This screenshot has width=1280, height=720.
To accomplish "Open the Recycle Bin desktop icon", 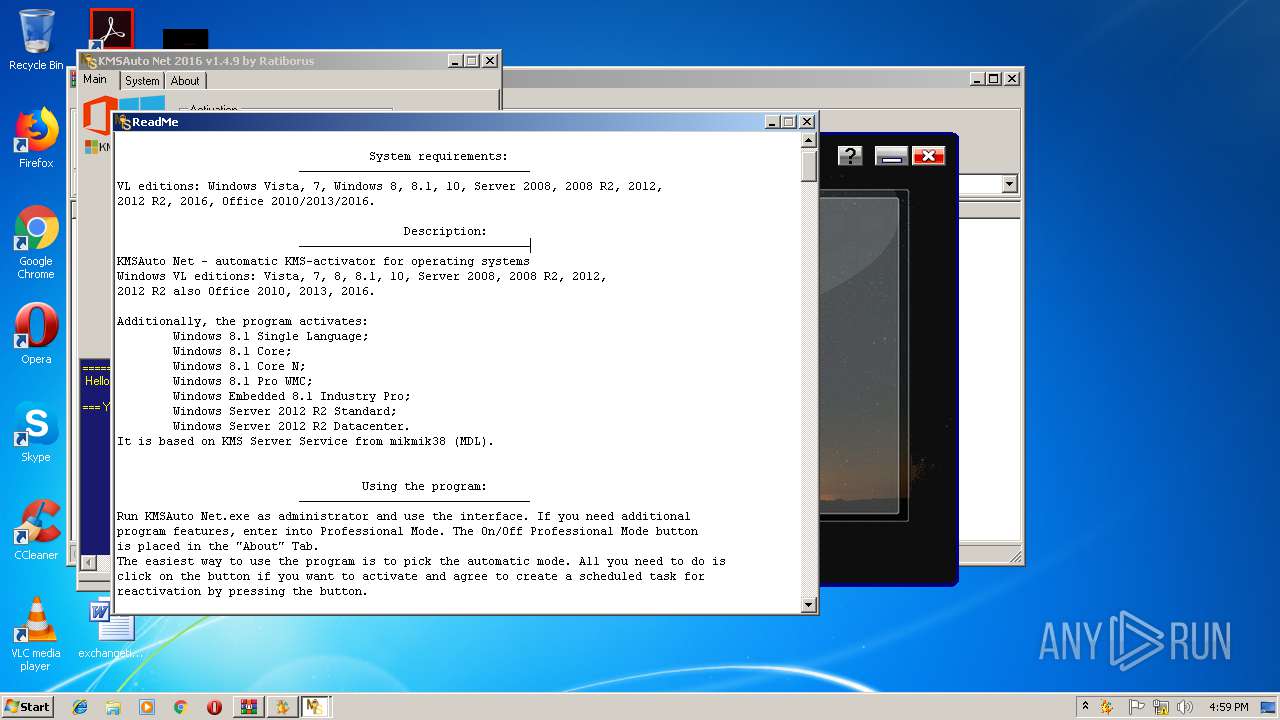I will 36,40.
